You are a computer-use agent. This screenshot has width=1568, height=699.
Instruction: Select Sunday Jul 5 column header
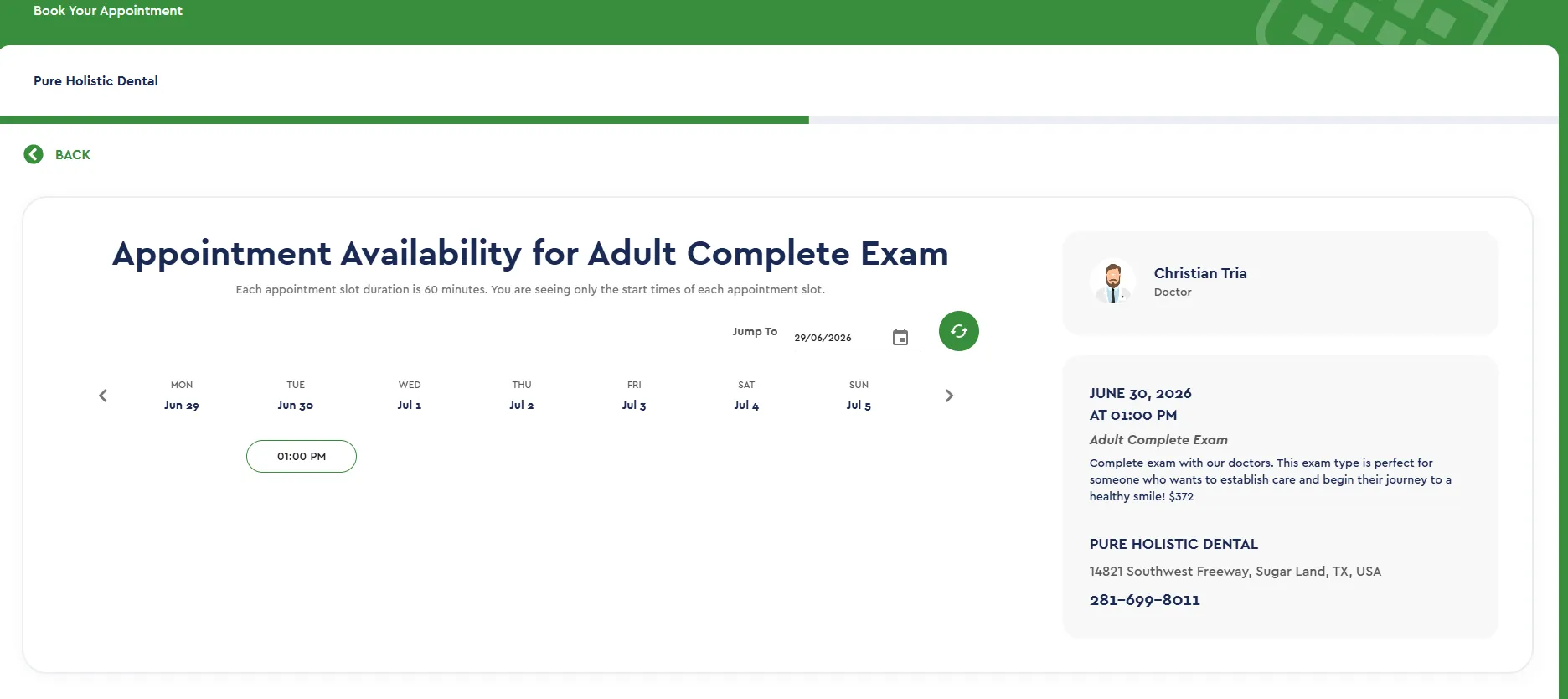point(859,396)
